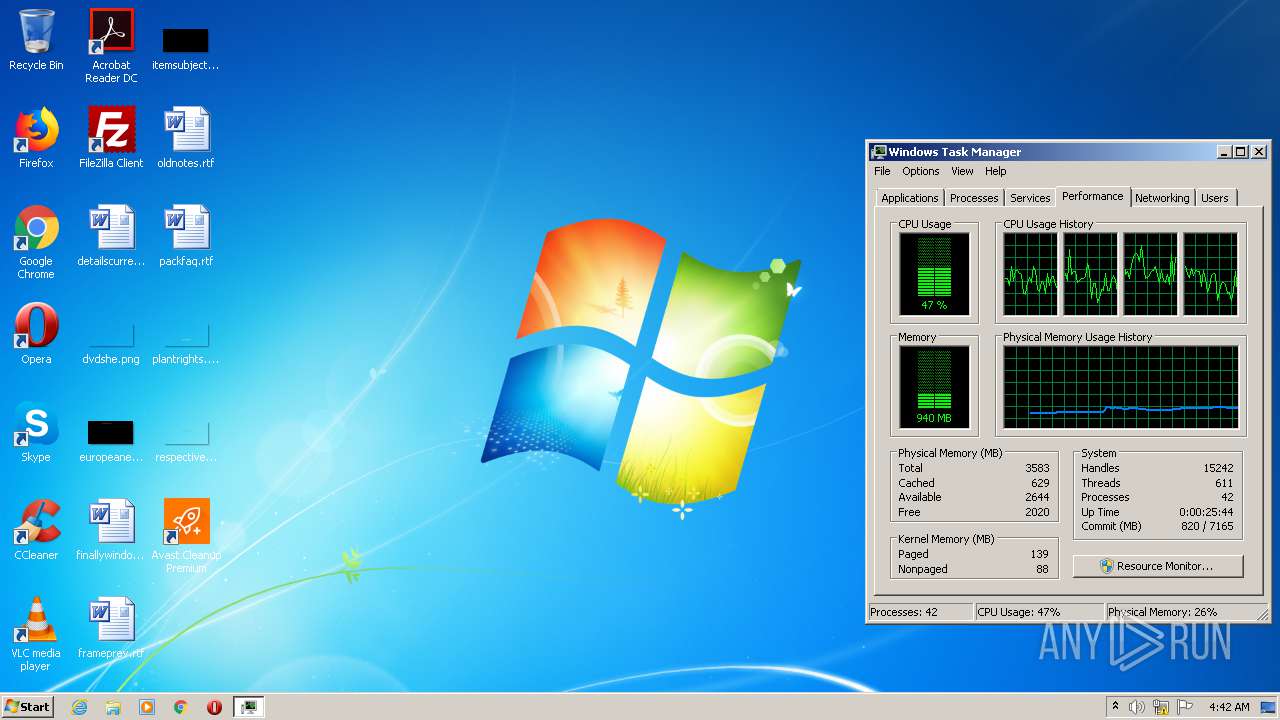The width and height of the screenshot is (1280, 720).
Task: Click Threads value 611
Action: (1224, 483)
